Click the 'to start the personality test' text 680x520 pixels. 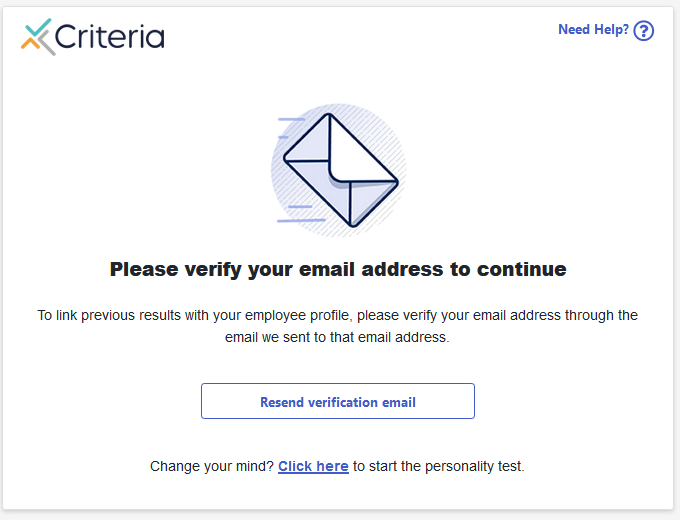[438, 466]
